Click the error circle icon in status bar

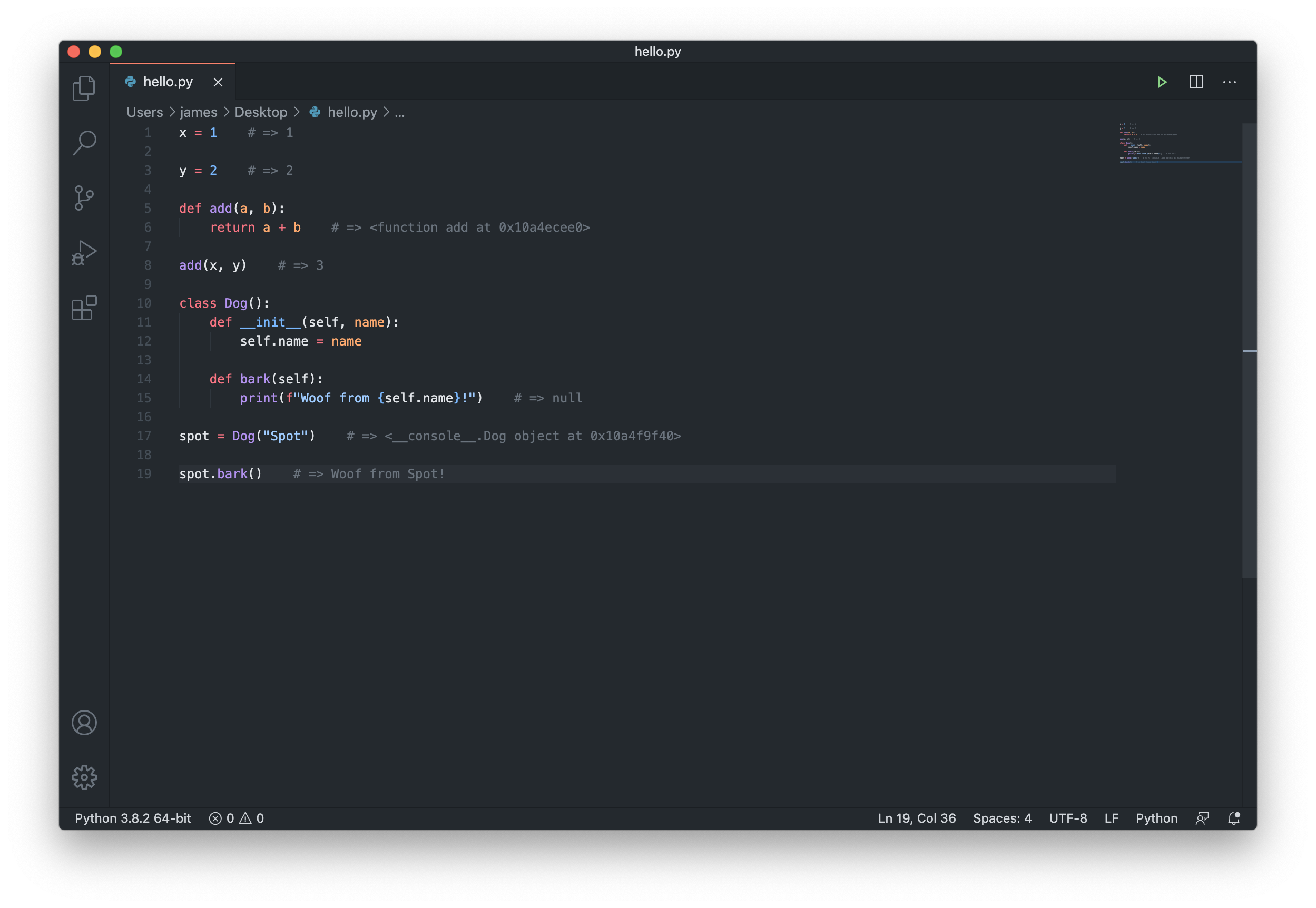coord(215,818)
